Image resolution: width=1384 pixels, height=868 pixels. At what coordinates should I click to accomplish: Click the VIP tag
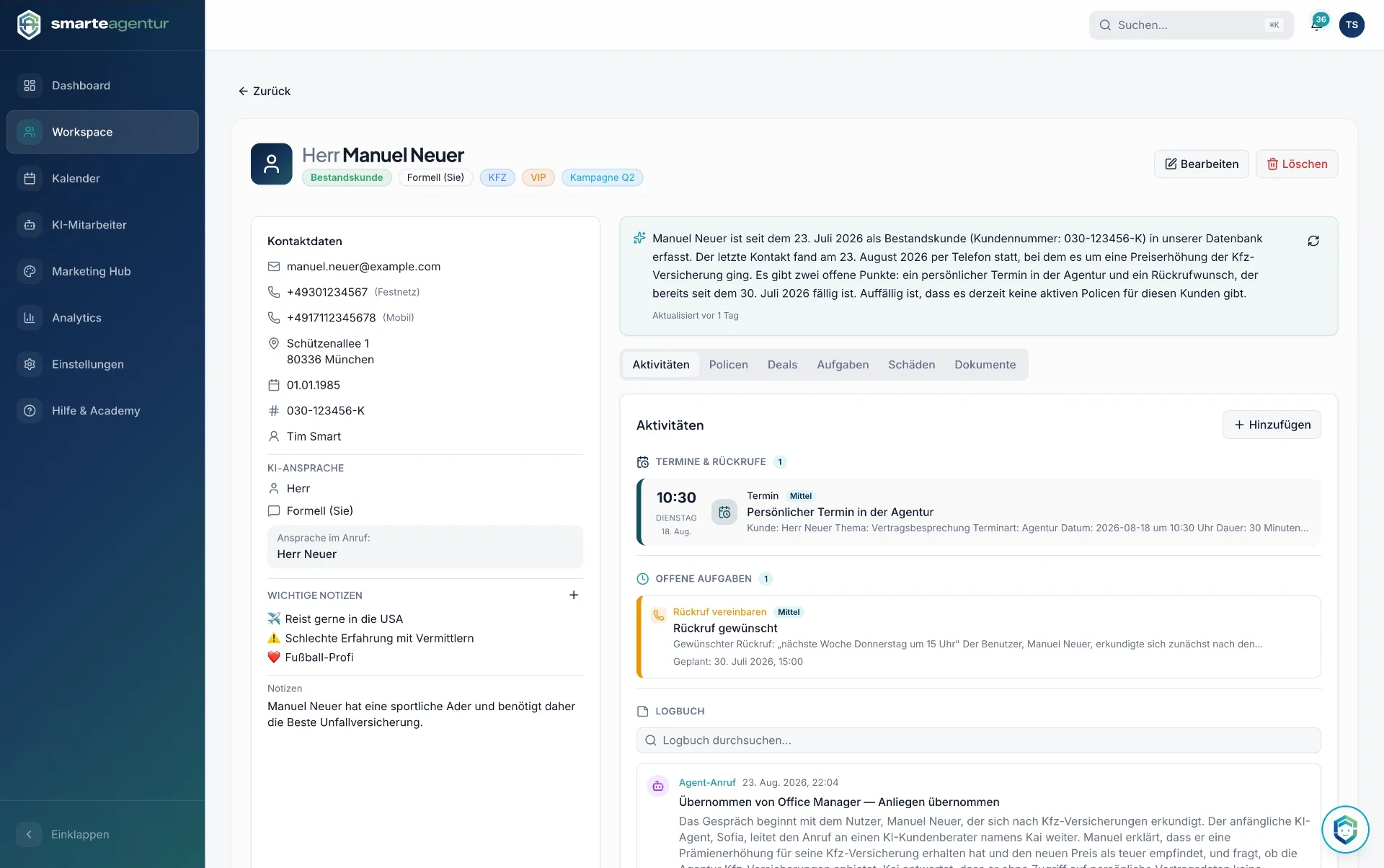click(538, 177)
